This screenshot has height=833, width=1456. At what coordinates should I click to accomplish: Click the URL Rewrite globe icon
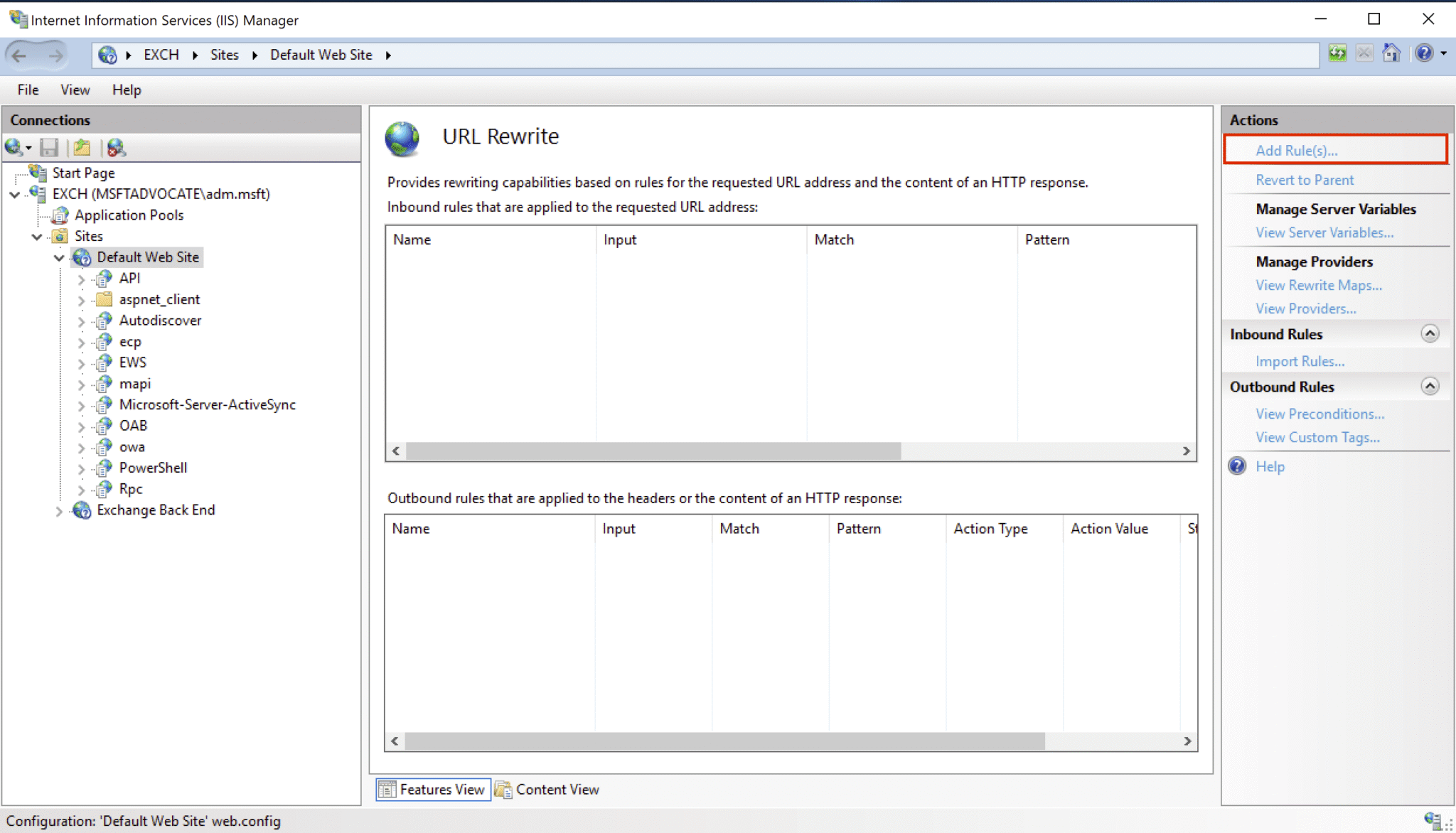[403, 139]
